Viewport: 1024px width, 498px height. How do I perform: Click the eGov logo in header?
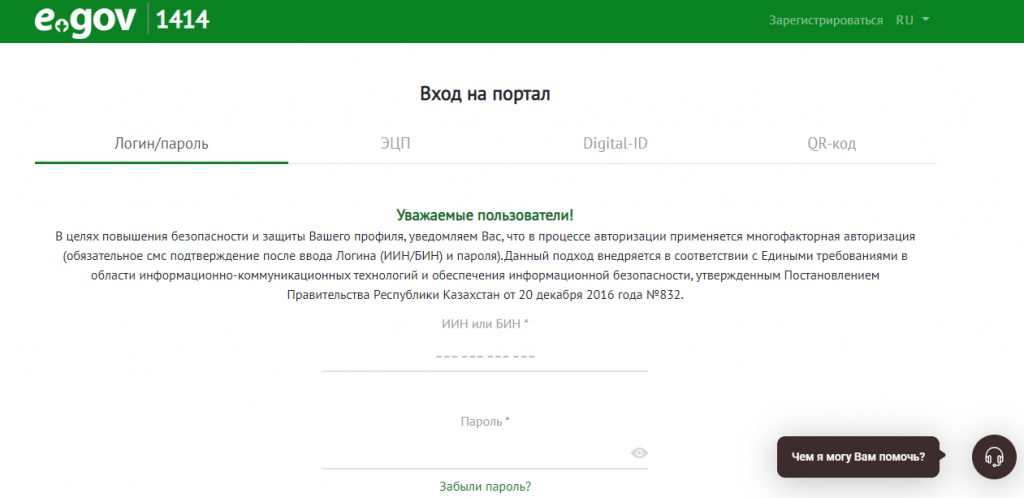coord(85,20)
